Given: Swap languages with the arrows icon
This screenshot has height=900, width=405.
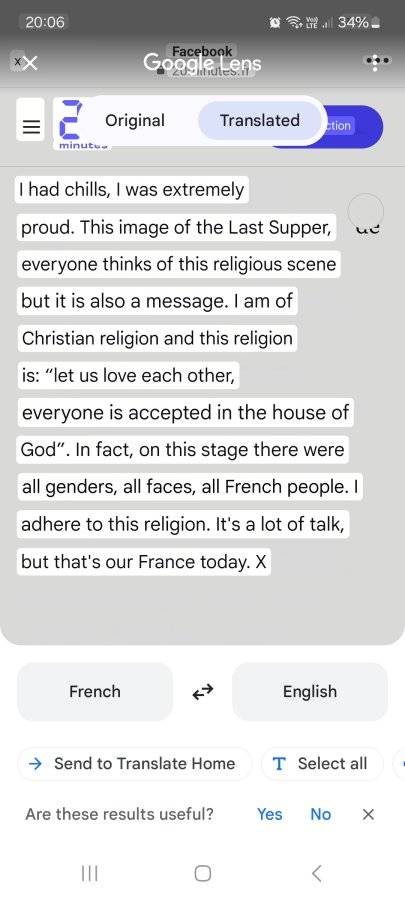Looking at the screenshot, I should click(202, 692).
